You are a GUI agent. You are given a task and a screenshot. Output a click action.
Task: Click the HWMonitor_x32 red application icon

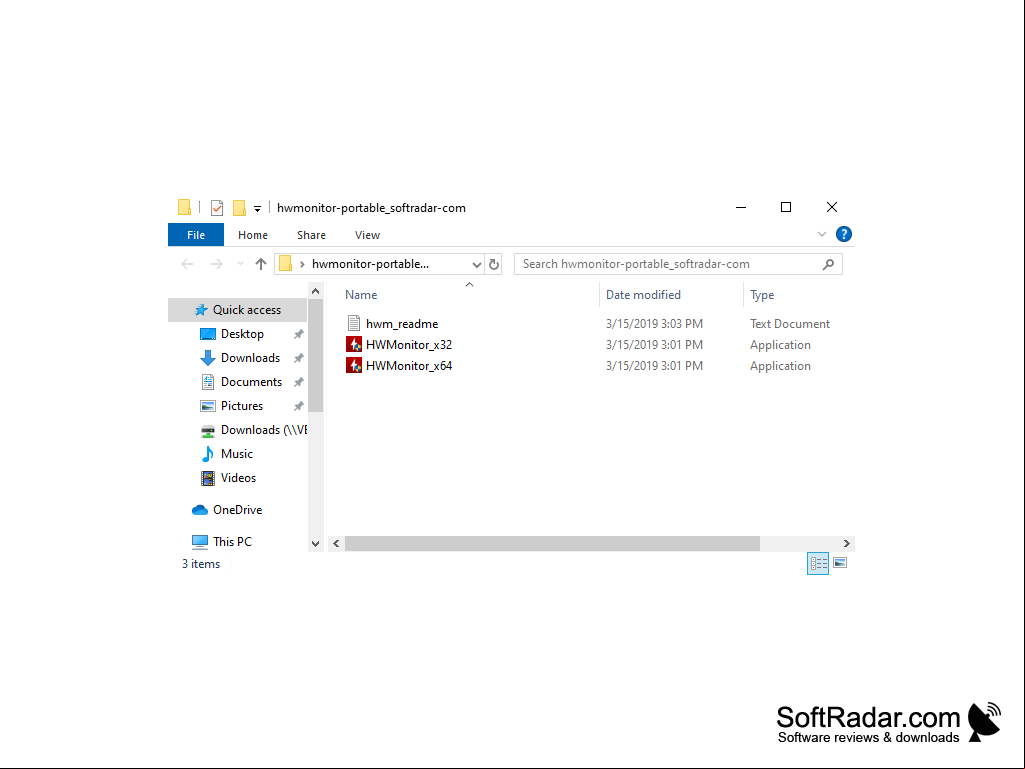pos(354,345)
